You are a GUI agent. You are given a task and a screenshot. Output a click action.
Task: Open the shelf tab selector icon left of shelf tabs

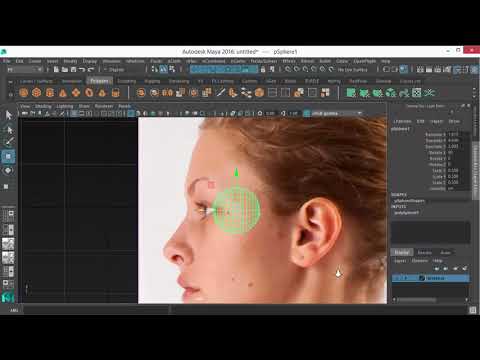tap(11, 81)
